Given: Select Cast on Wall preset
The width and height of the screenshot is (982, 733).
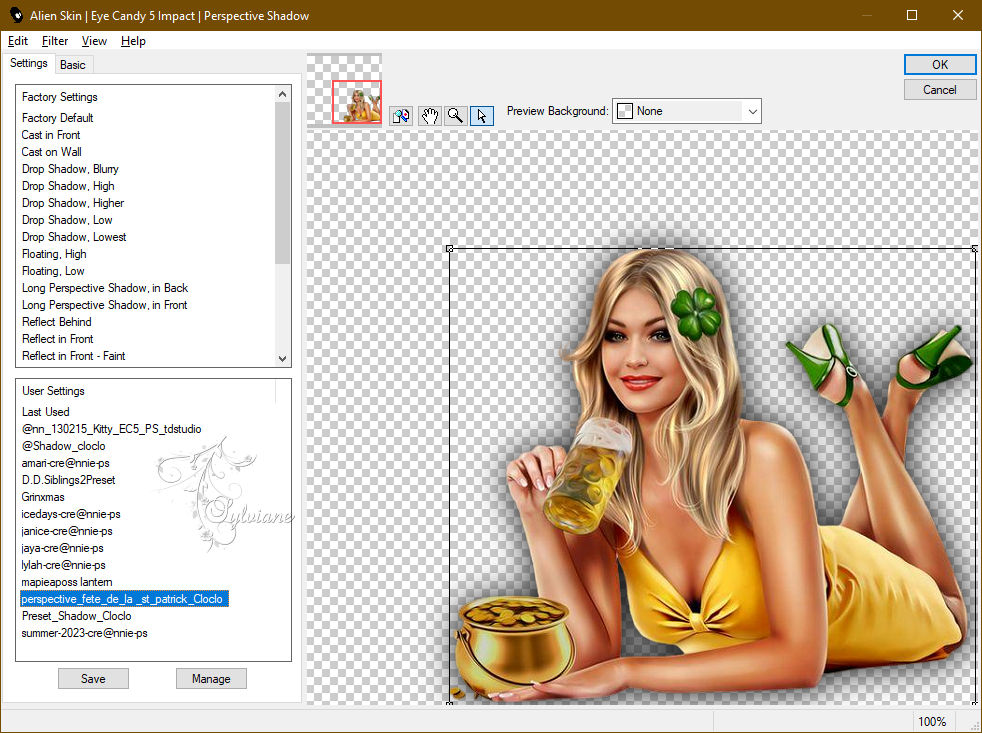Looking at the screenshot, I should (x=51, y=152).
